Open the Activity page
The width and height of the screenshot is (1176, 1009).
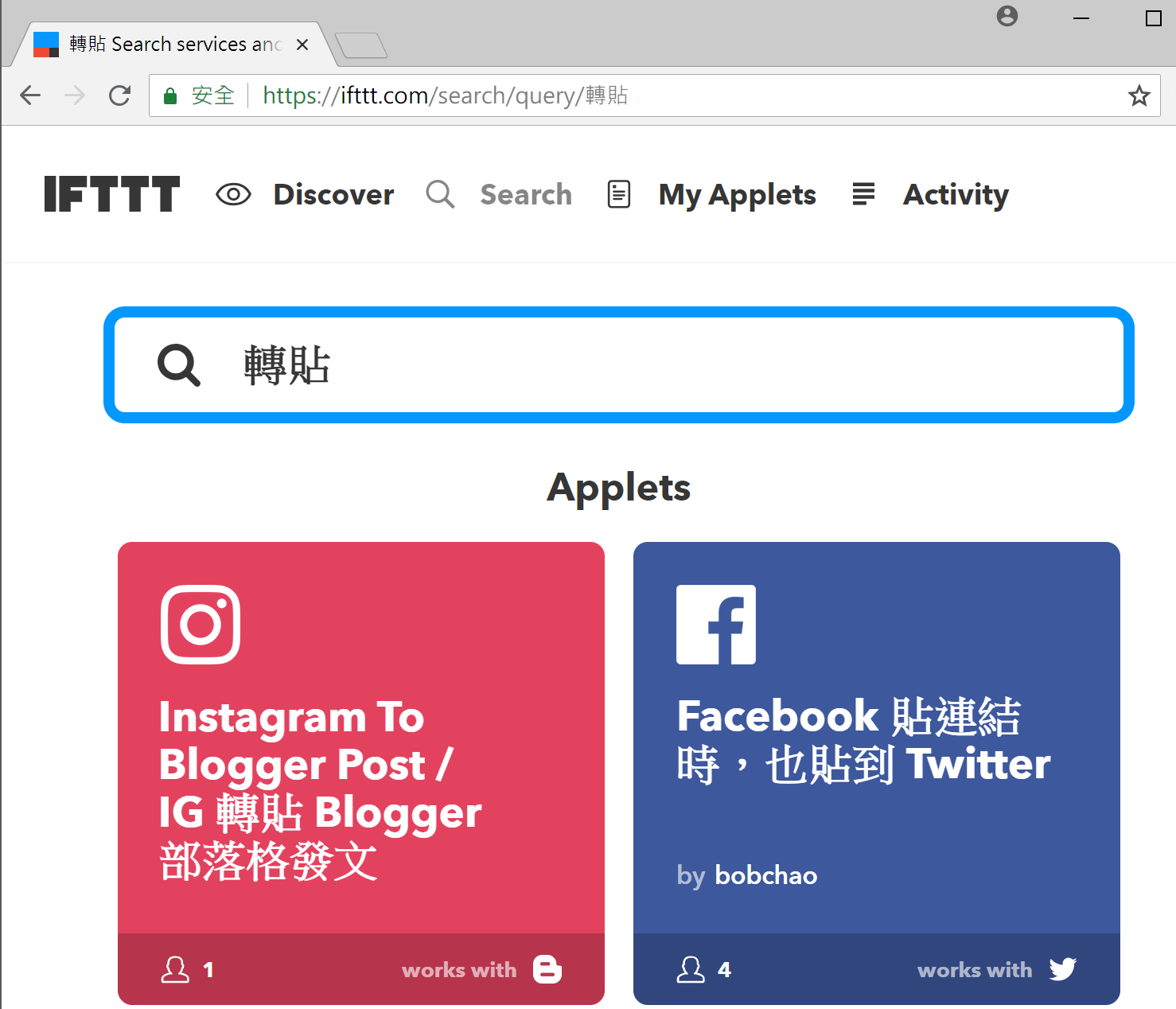click(956, 195)
